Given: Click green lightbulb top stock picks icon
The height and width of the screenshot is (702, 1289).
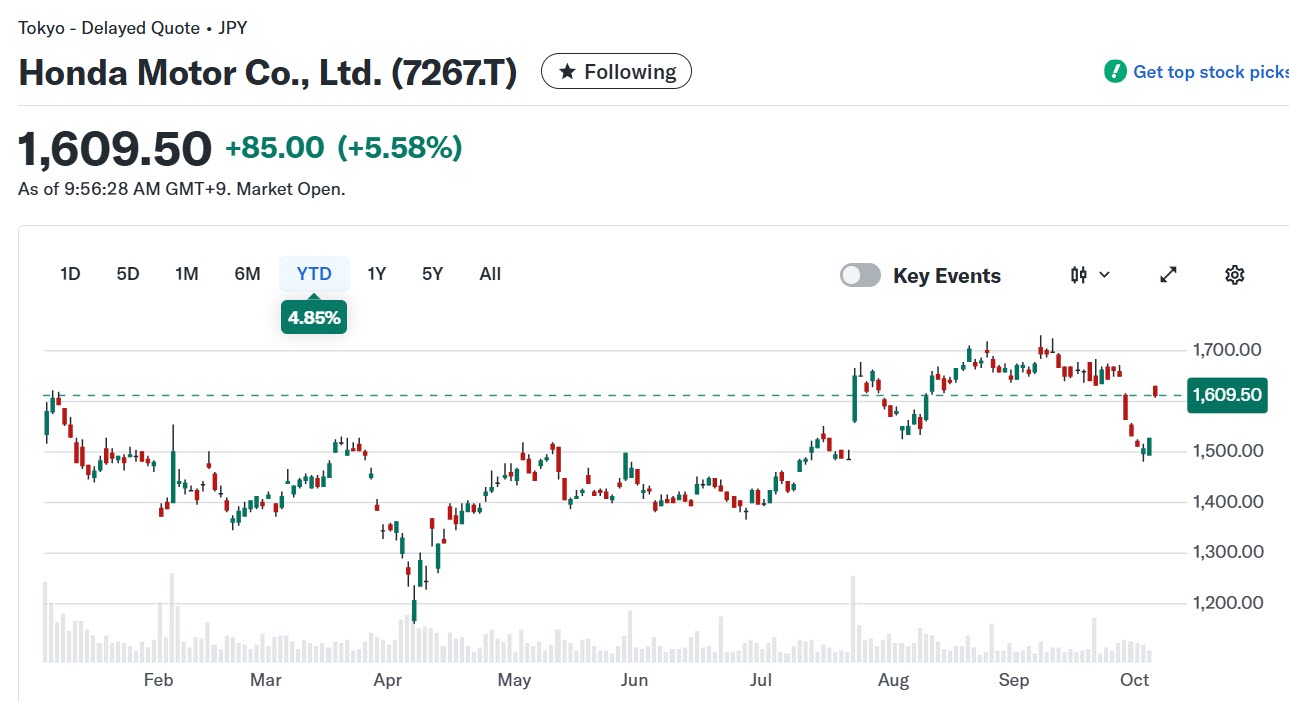Looking at the screenshot, I should tap(1115, 72).
